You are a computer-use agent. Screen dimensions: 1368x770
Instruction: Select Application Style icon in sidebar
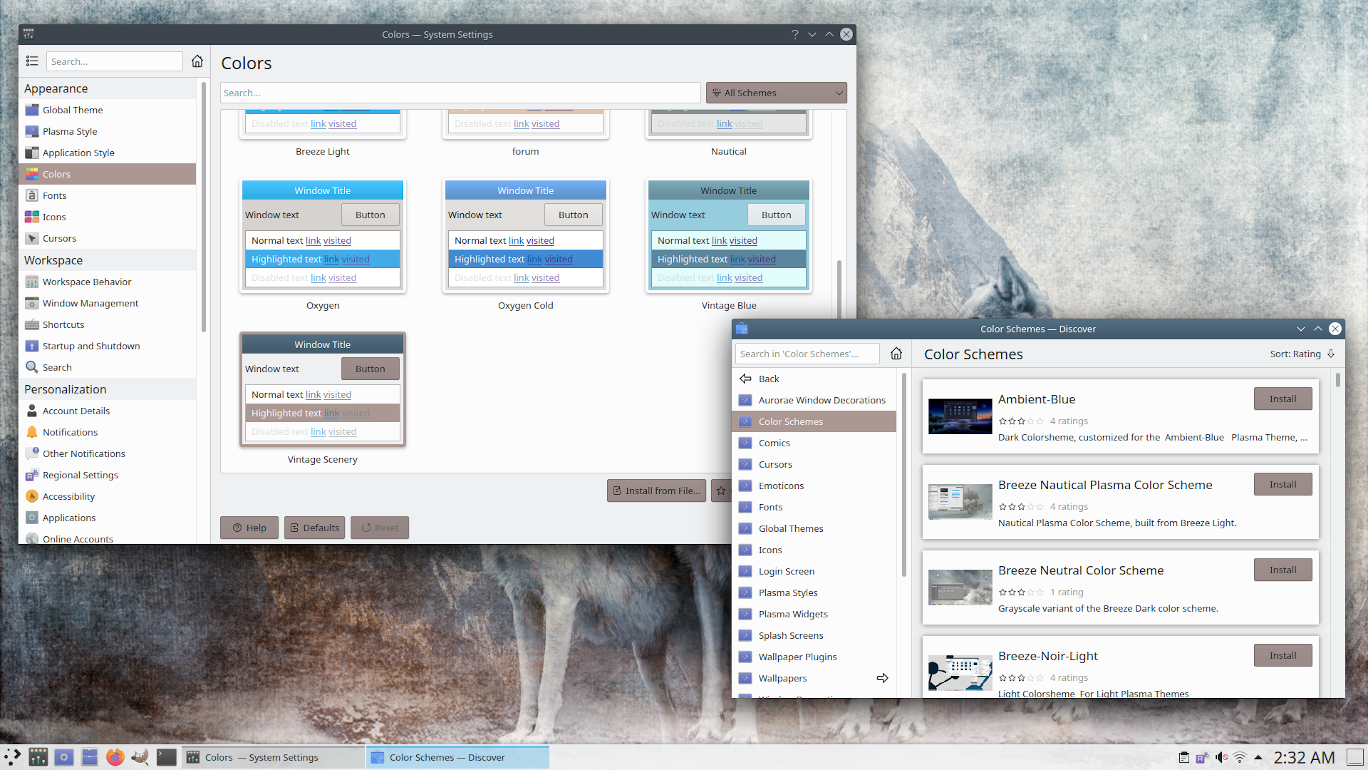click(32, 153)
